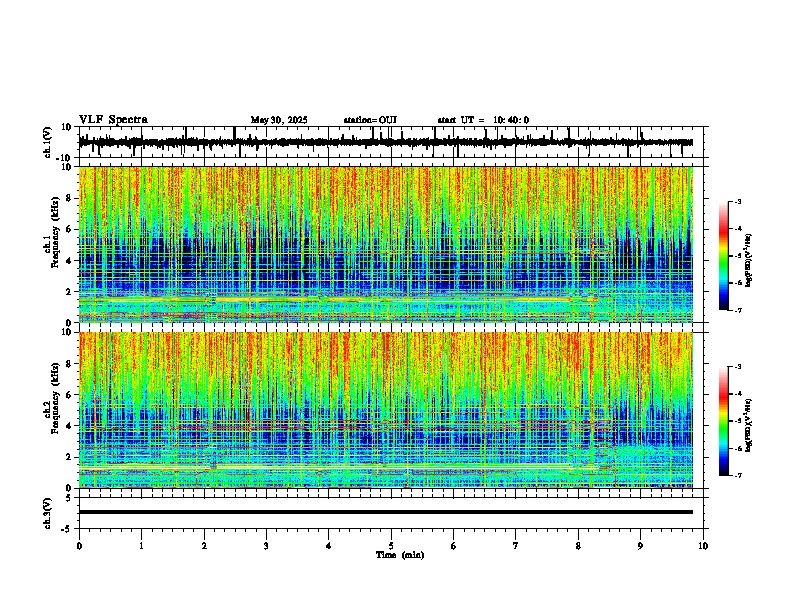Click the time axis tick label "6"

454,546
